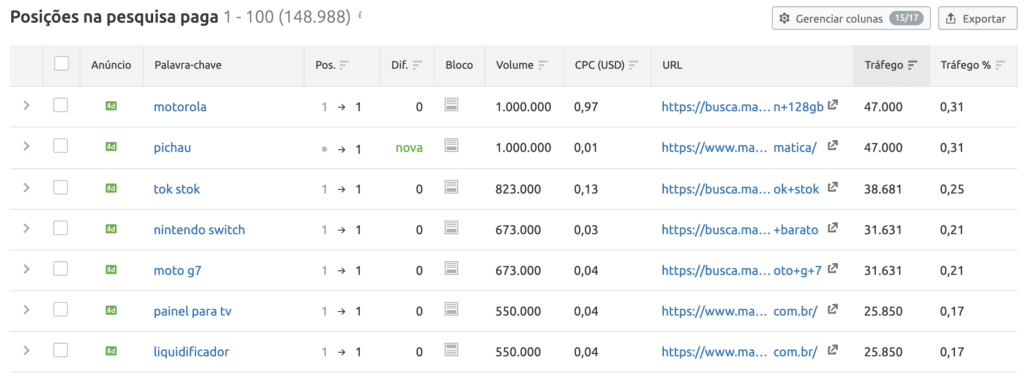1024x378 pixels.
Task: Open keyword link painel para tv
Action: [x=193, y=311]
